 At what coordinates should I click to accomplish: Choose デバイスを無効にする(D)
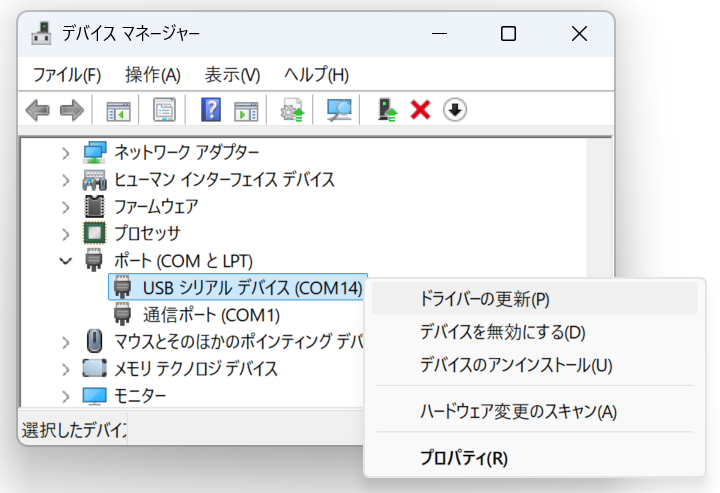tap(534, 332)
